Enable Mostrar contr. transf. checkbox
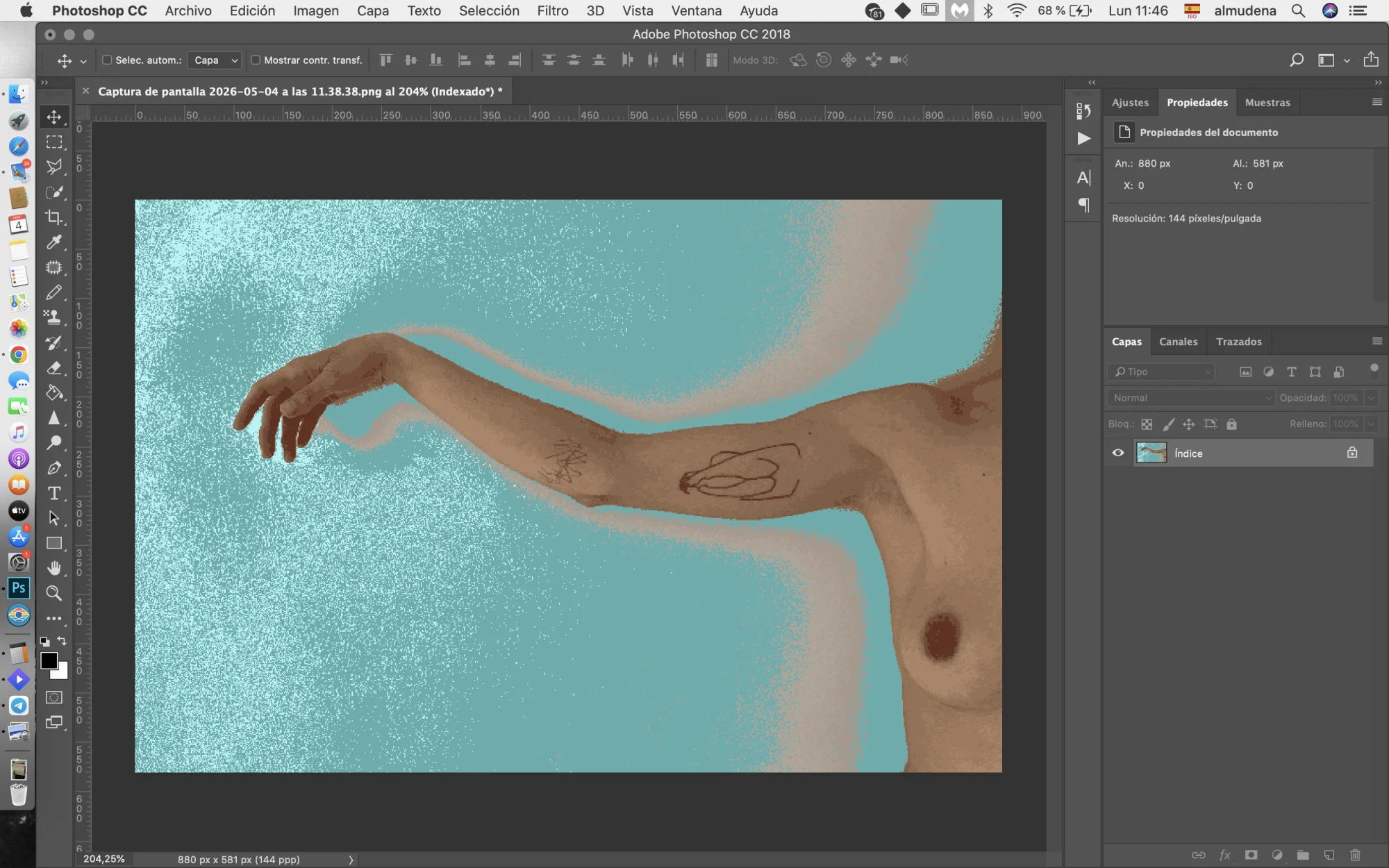This screenshot has height=868, width=1389. [x=256, y=60]
